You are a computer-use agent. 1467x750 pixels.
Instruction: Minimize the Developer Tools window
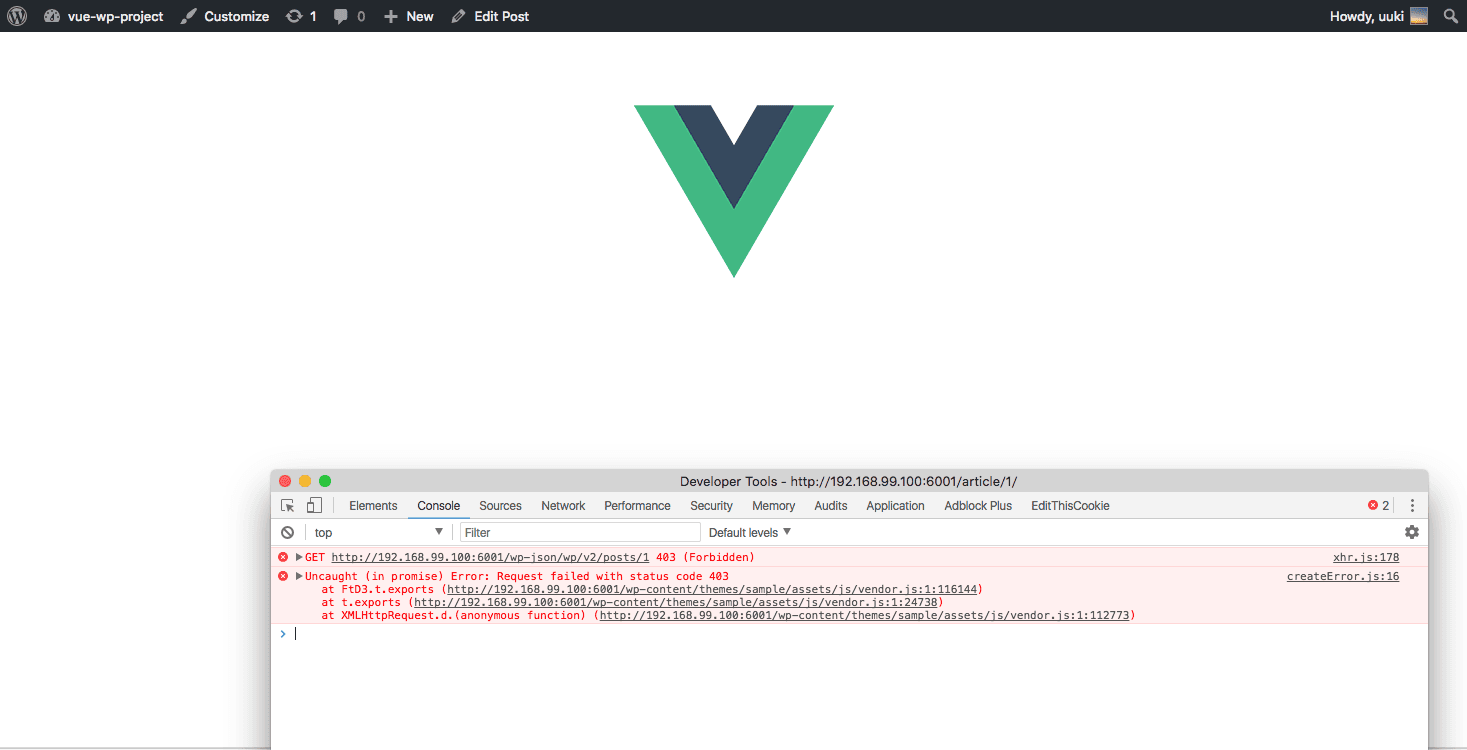[x=305, y=481]
